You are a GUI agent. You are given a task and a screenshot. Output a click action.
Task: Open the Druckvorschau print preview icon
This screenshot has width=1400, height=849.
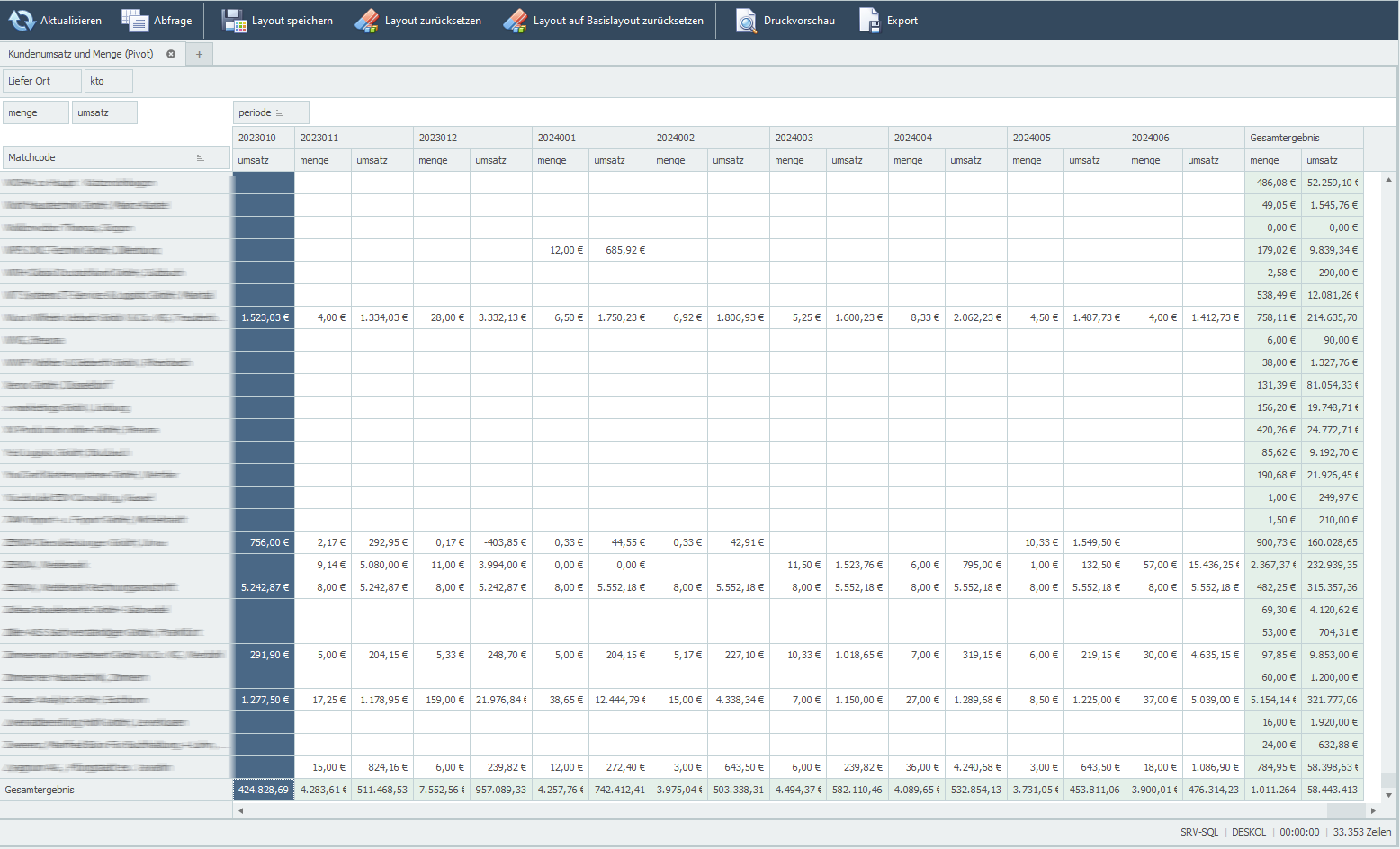746,20
